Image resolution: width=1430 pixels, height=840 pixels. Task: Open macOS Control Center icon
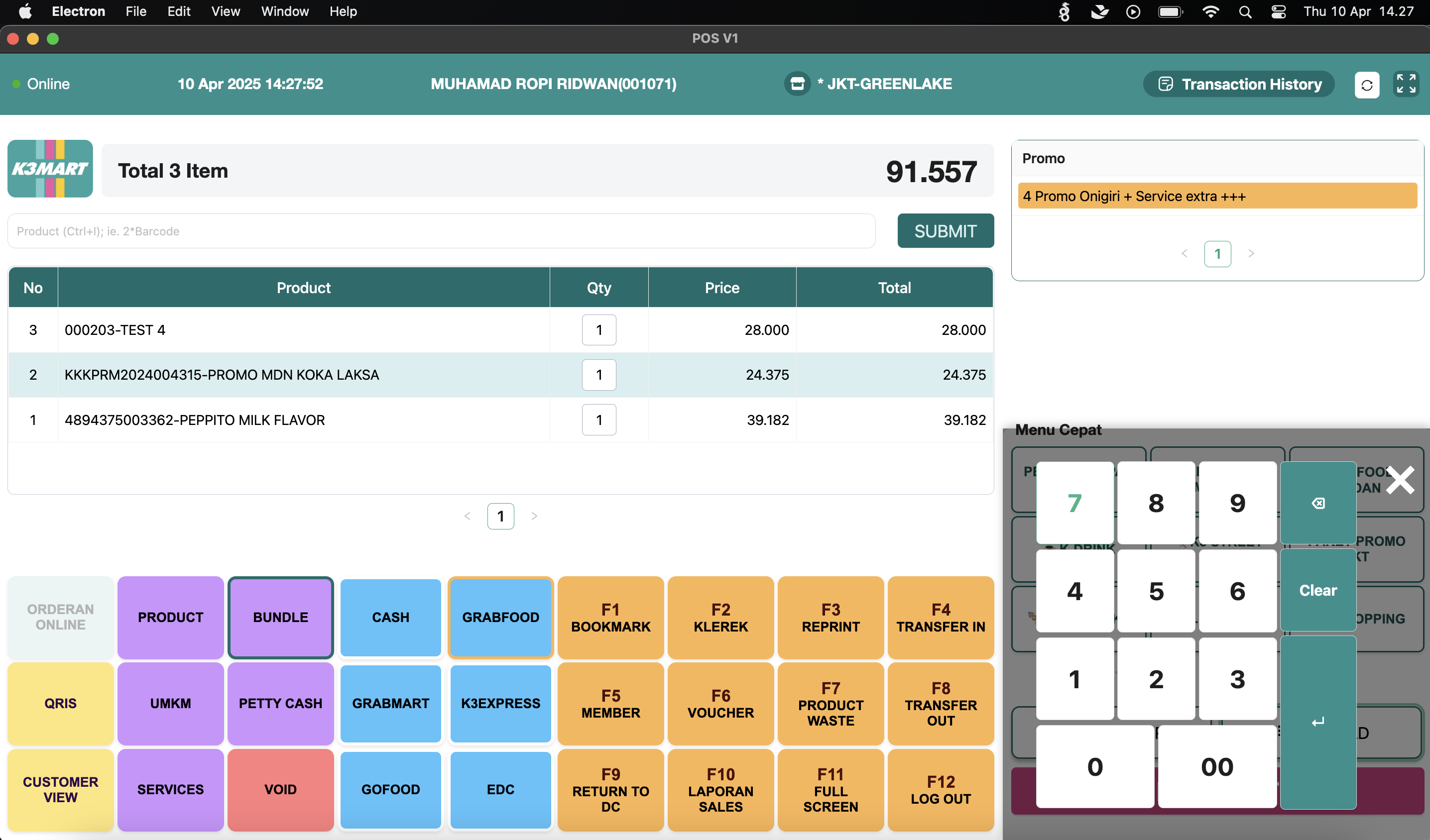[x=1278, y=11]
